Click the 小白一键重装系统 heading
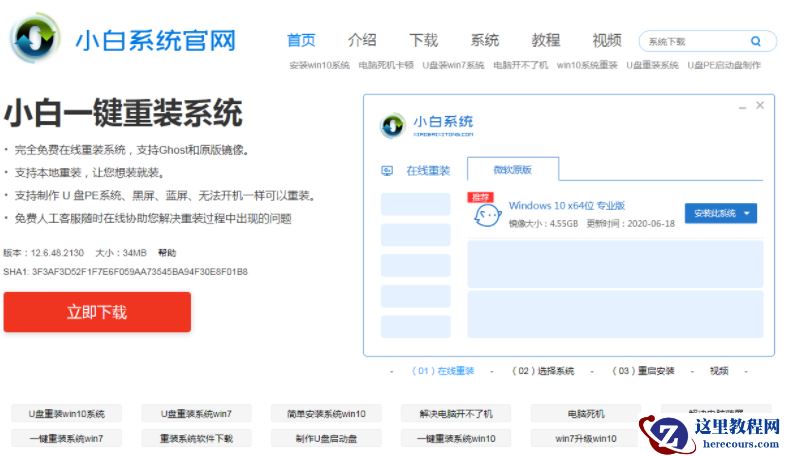The image size is (785, 456). 123,113
